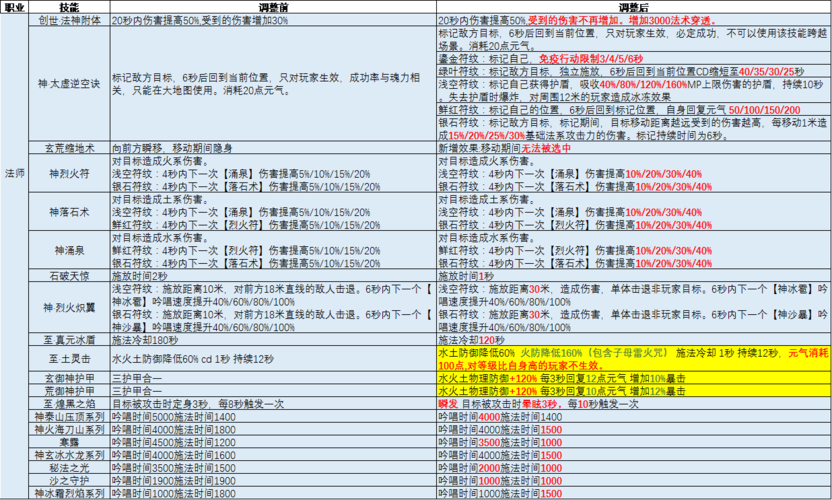Click the 调整前 column header
This screenshot has height=500, width=832.
(273, 7)
